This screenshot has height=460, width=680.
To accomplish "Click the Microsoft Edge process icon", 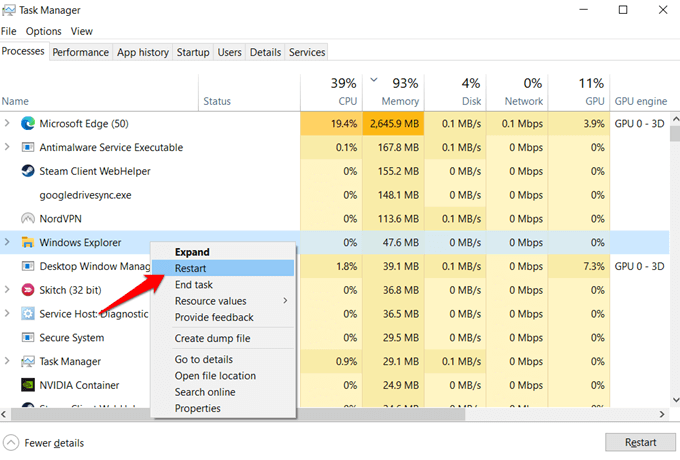I will click(28, 124).
